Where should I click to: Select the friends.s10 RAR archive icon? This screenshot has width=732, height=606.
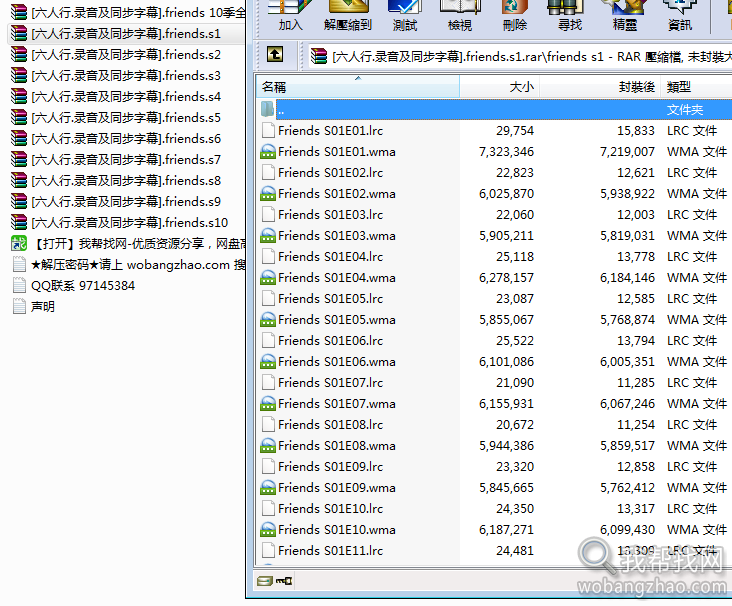(x=19, y=223)
